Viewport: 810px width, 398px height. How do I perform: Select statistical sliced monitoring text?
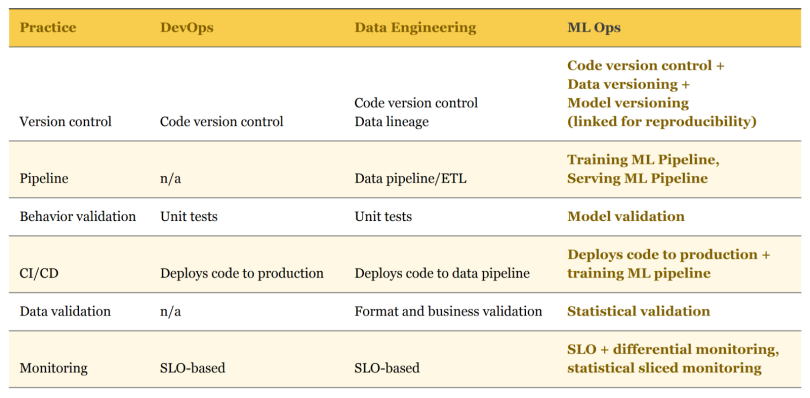click(x=664, y=368)
